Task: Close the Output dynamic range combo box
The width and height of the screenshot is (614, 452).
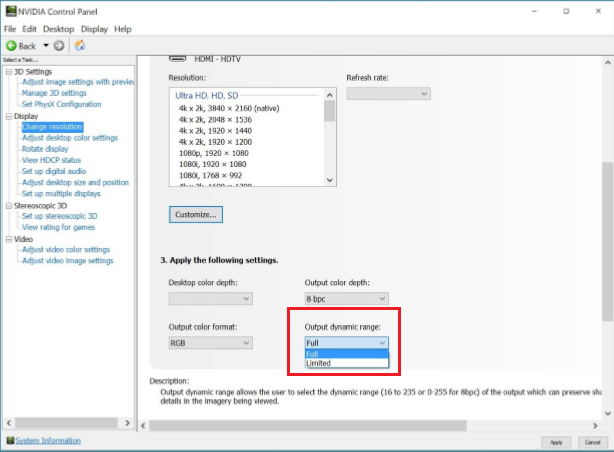Action: [x=347, y=343]
